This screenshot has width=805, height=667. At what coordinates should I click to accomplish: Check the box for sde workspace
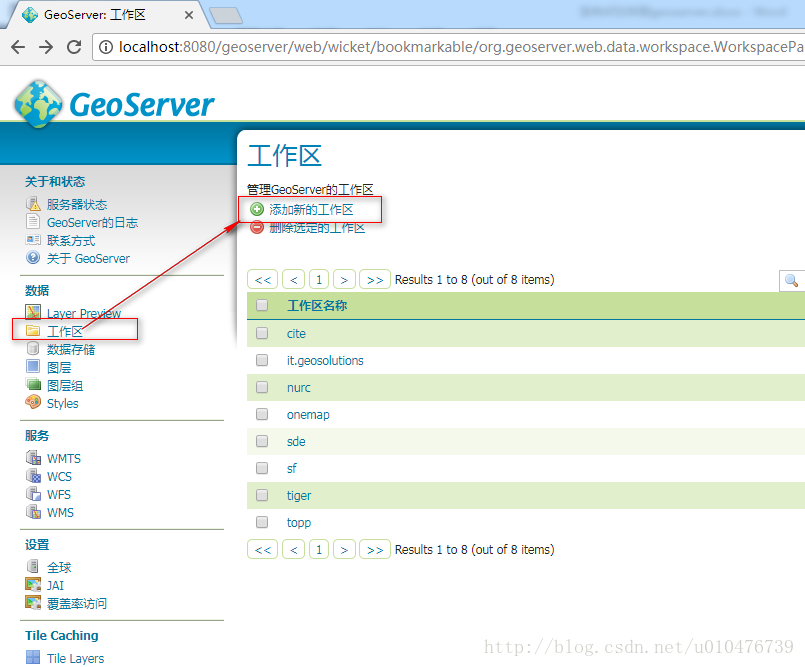tap(262, 441)
